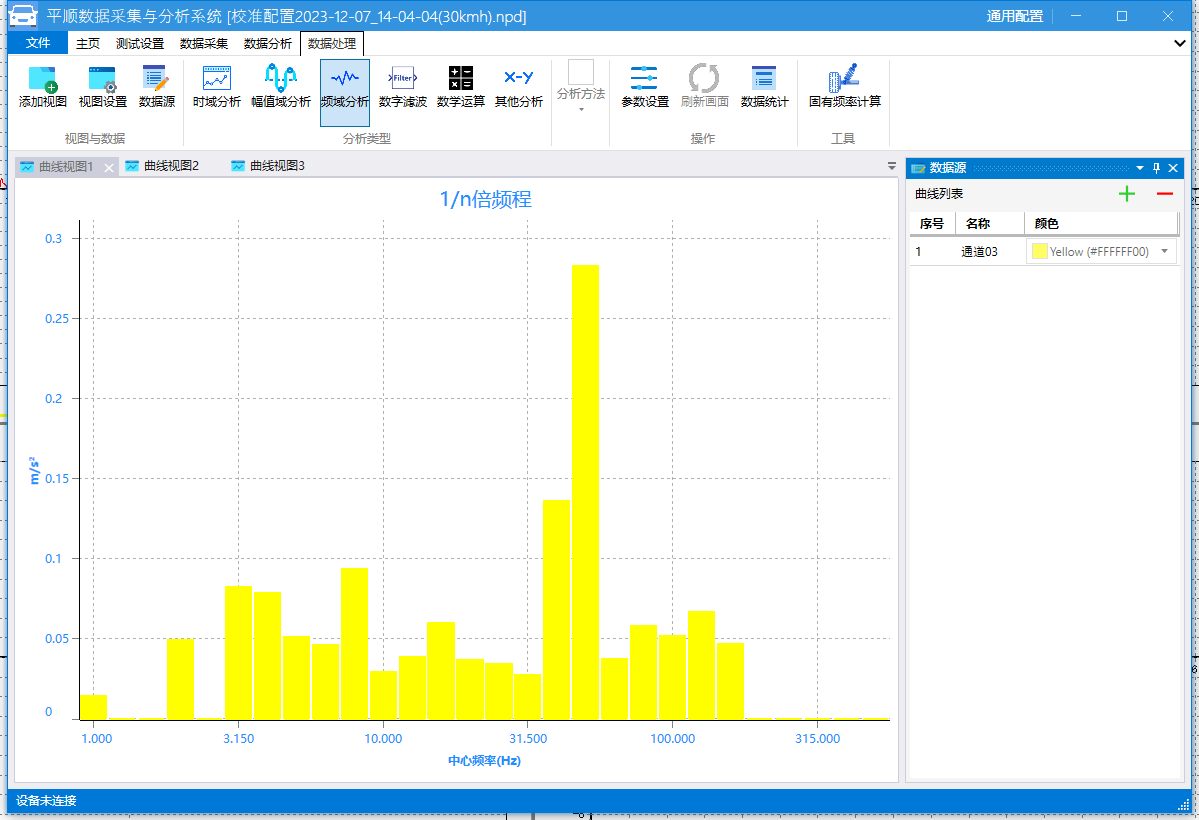Click the yellow color swatch for 通道03

pyautogui.click(x=1040, y=252)
